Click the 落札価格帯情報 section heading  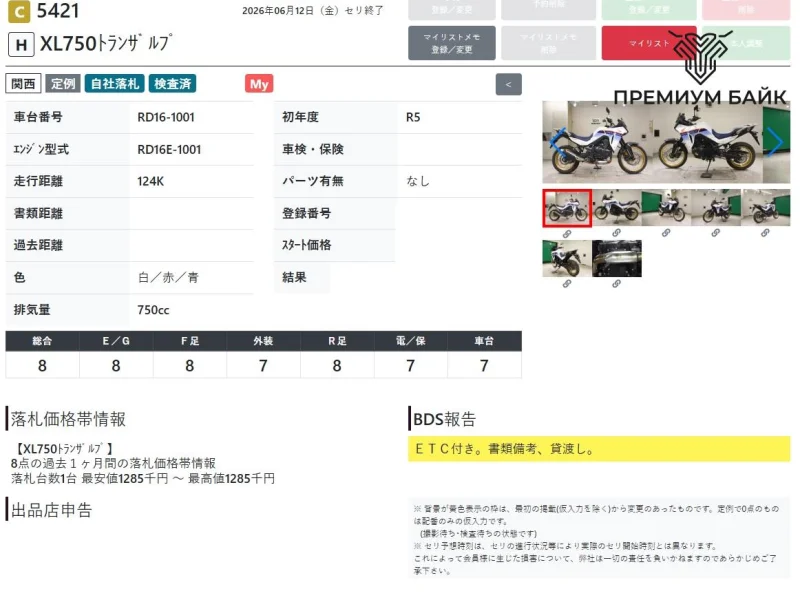(x=68, y=419)
